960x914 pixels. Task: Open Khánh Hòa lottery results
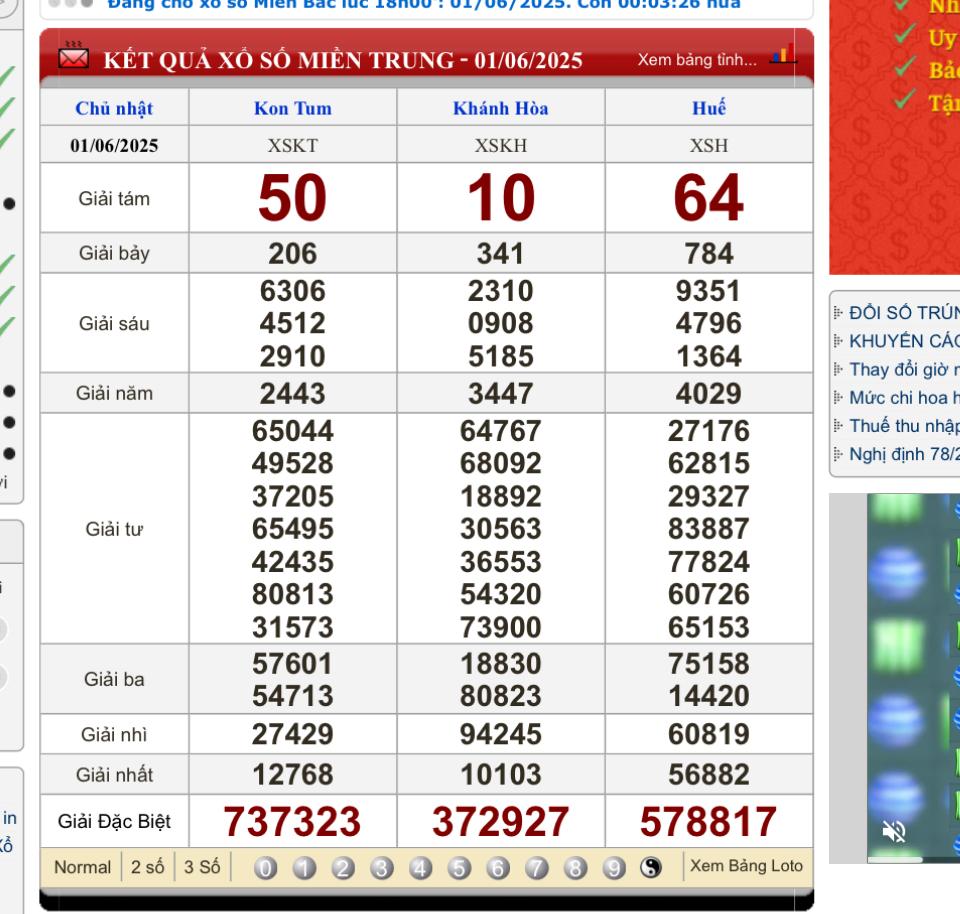[x=501, y=108]
